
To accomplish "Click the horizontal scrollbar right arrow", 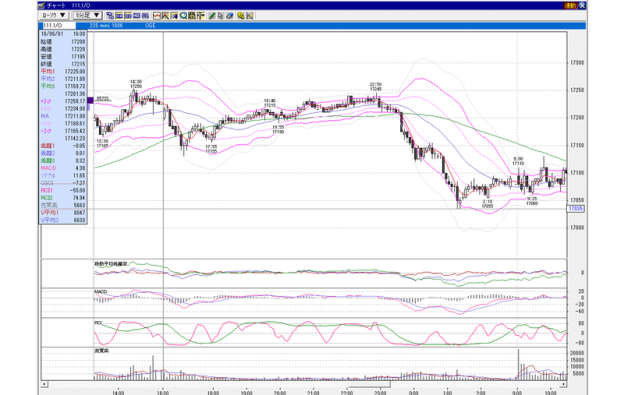I will [564, 384].
